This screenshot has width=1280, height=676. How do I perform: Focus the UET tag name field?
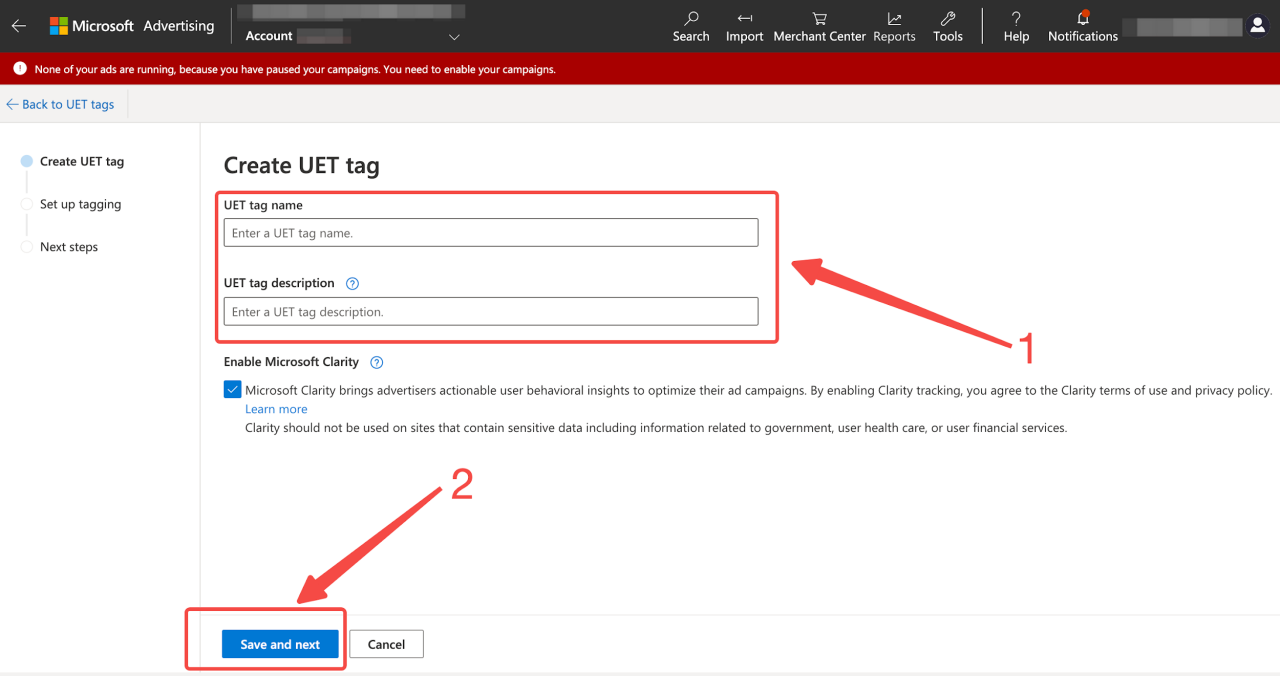coord(491,233)
